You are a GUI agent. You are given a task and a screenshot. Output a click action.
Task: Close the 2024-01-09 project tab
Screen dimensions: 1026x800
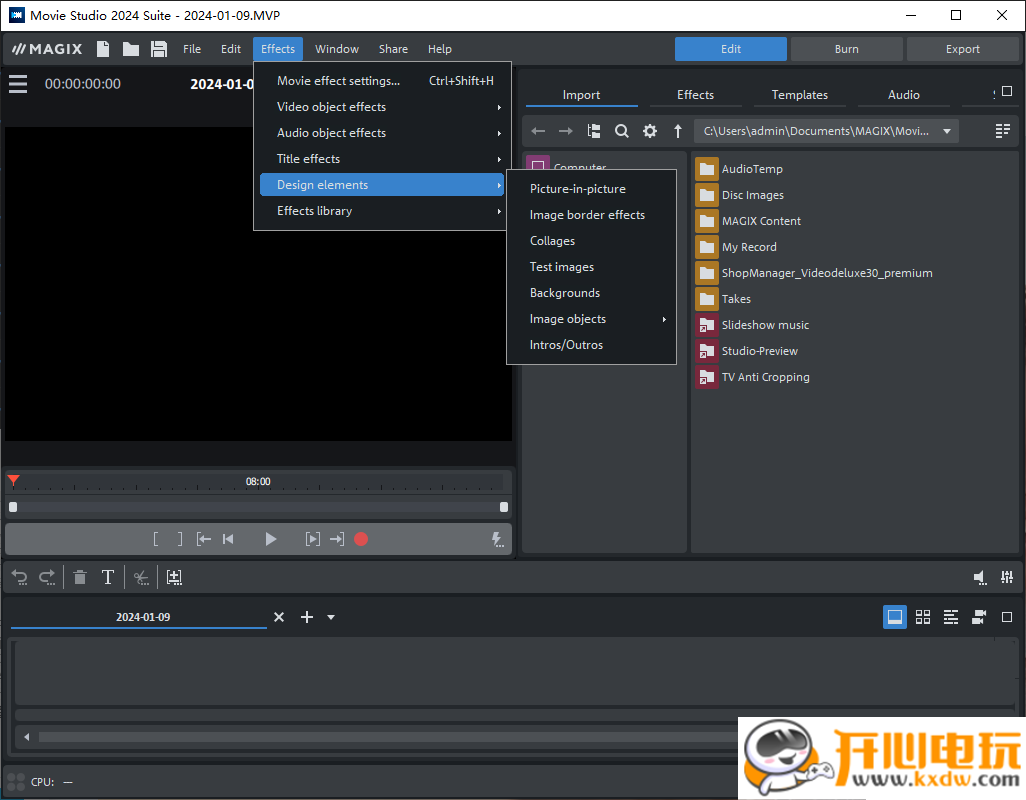(x=279, y=617)
